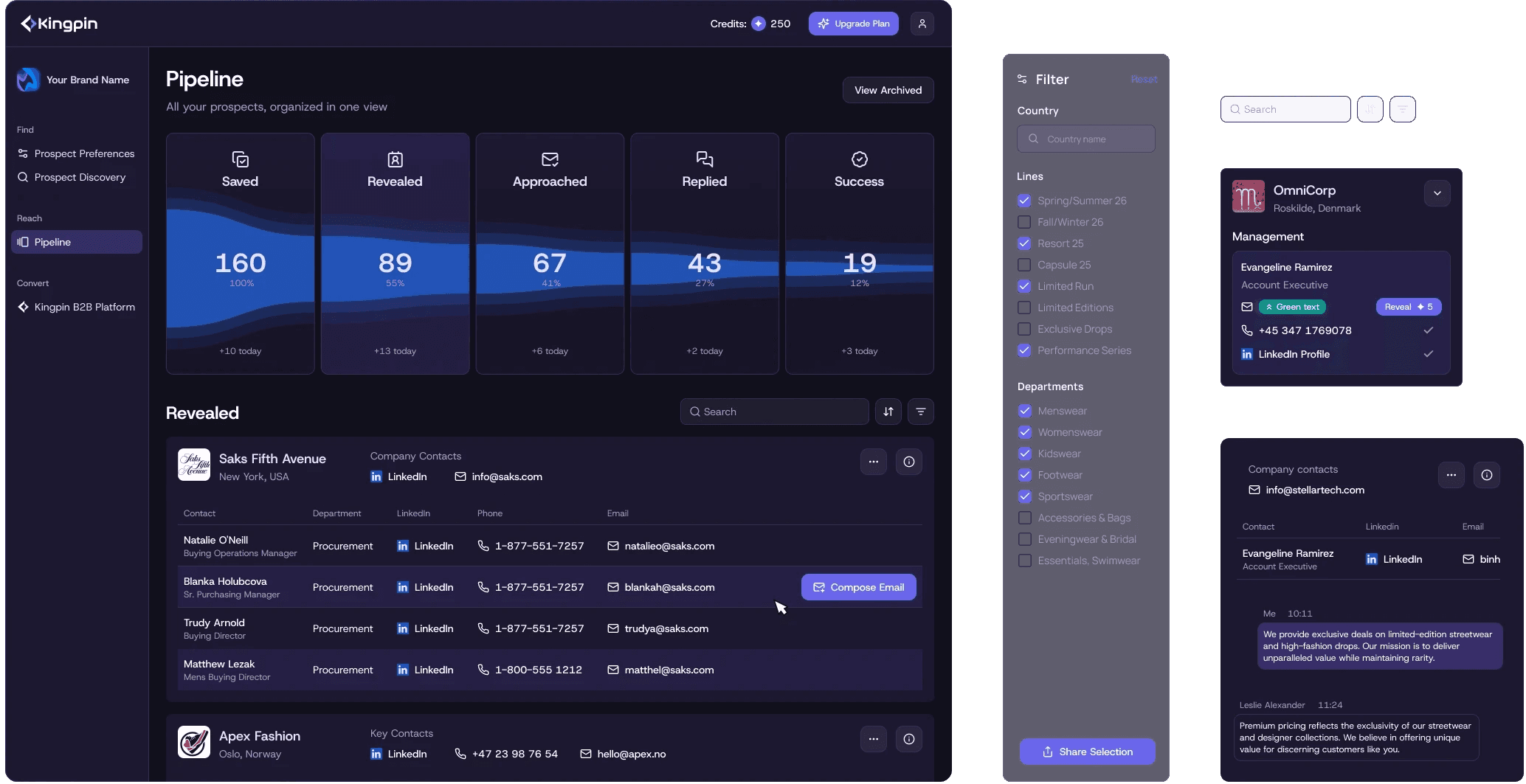Uncheck Menswear department

[x=1025, y=411]
